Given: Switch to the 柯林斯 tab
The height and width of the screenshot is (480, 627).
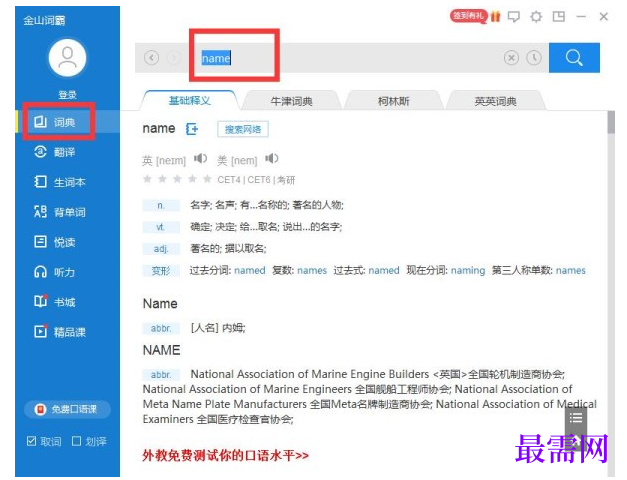Looking at the screenshot, I should 393,101.
